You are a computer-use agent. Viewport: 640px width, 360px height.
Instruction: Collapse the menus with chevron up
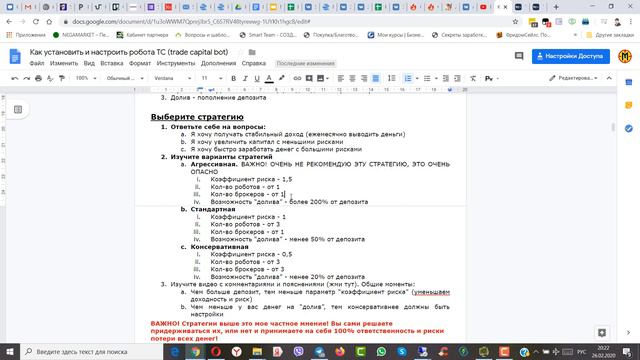tap(609, 78)
